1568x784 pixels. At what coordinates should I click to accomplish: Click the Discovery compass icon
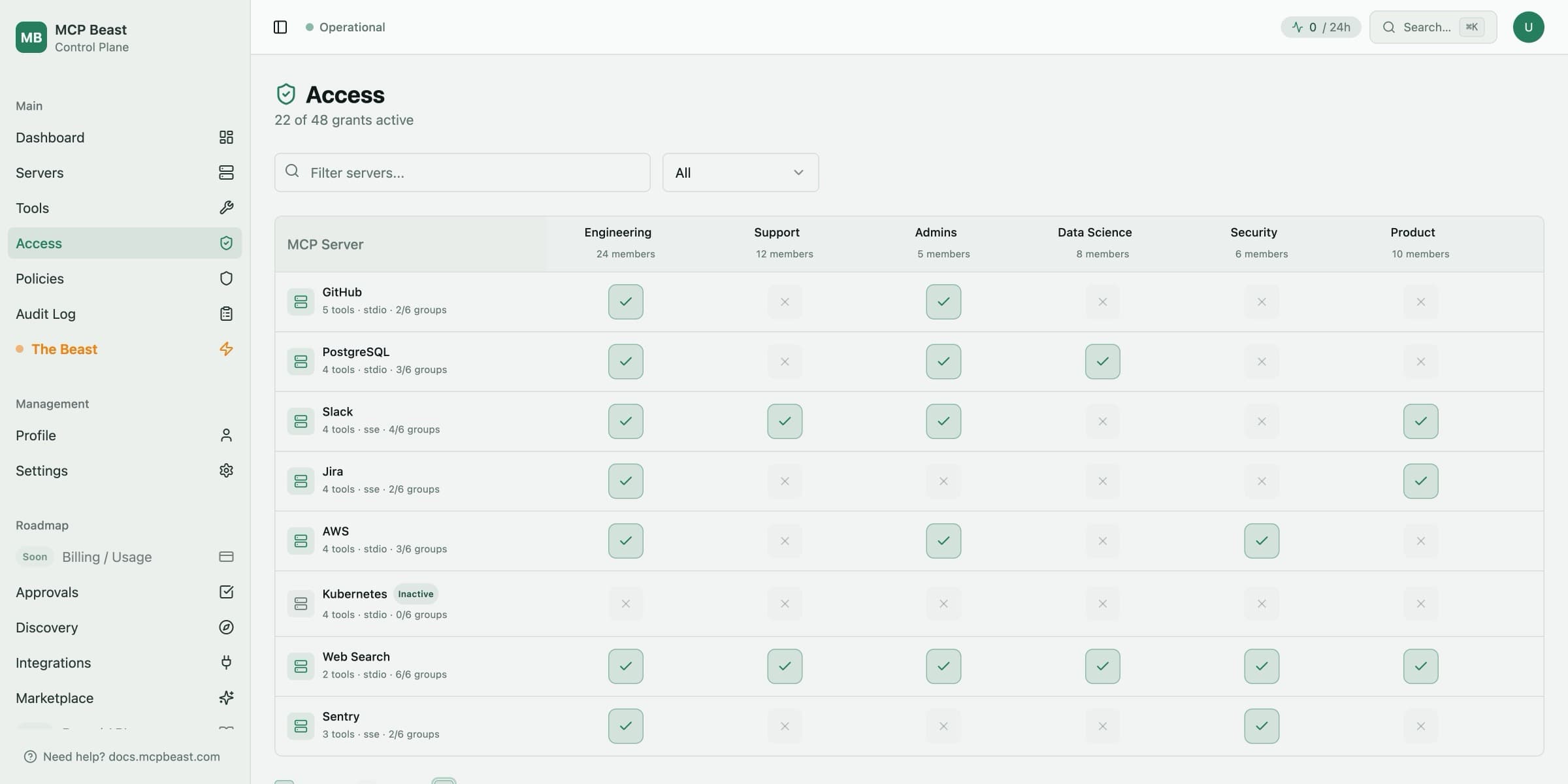coord(226,627)
